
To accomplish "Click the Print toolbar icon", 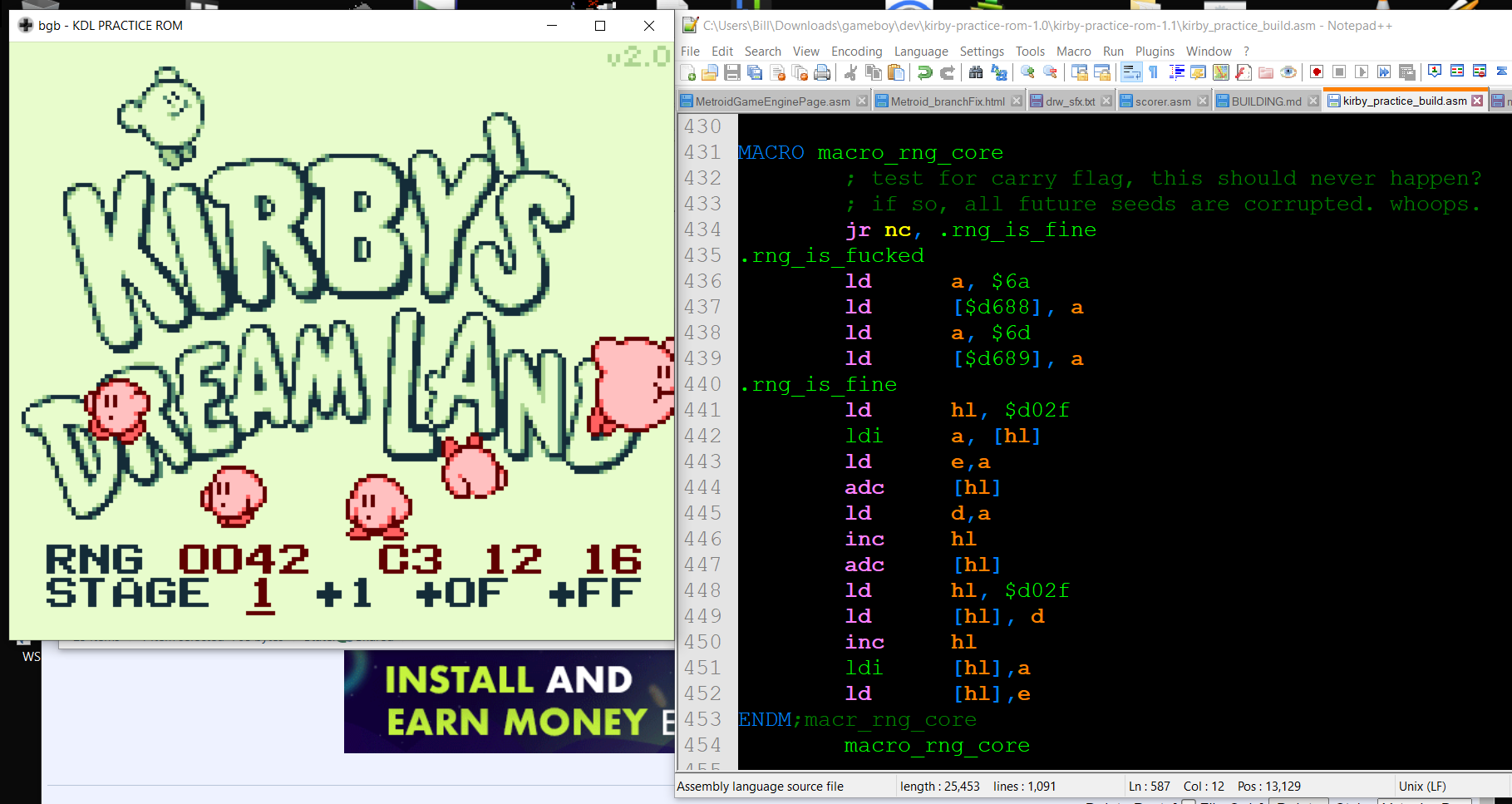I will click(822, 73).
